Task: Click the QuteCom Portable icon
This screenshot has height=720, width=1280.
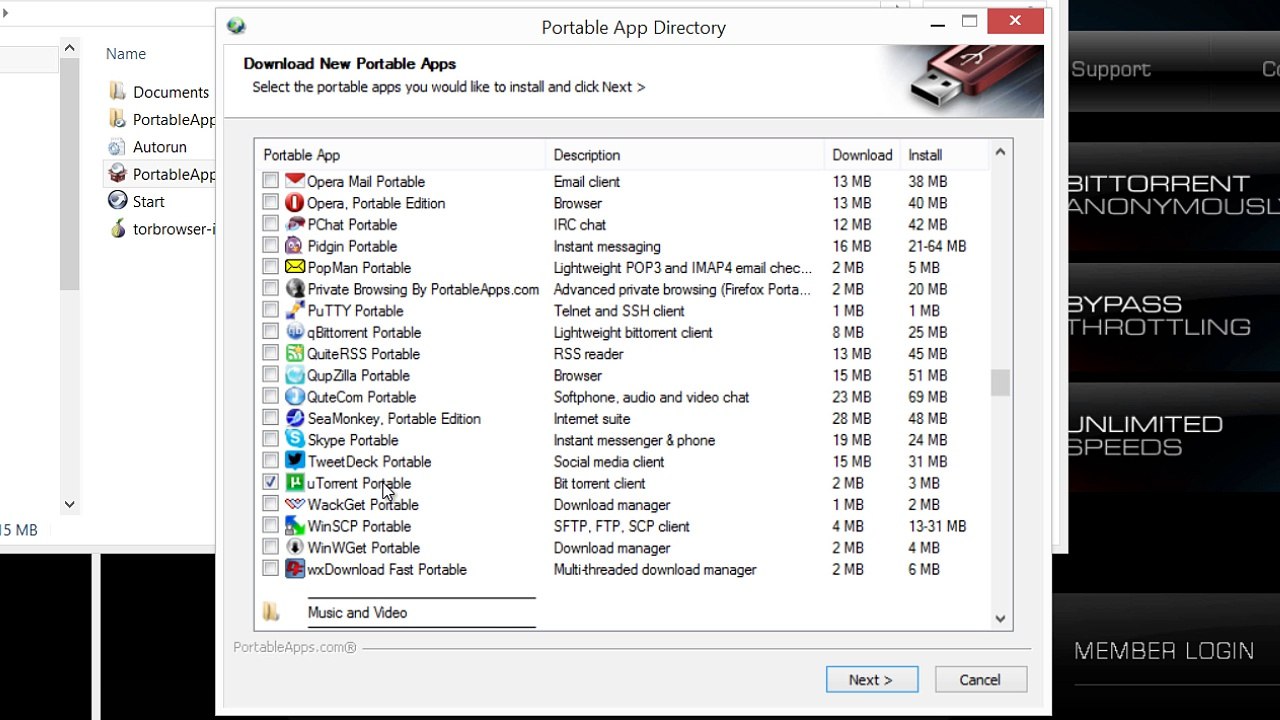Action: tap(294, 397)
